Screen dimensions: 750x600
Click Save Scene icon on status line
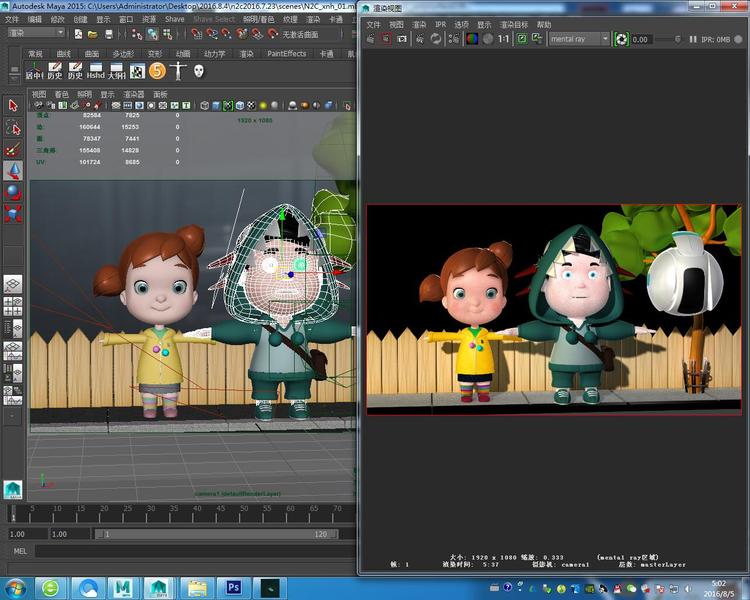[x=109, y=34]
